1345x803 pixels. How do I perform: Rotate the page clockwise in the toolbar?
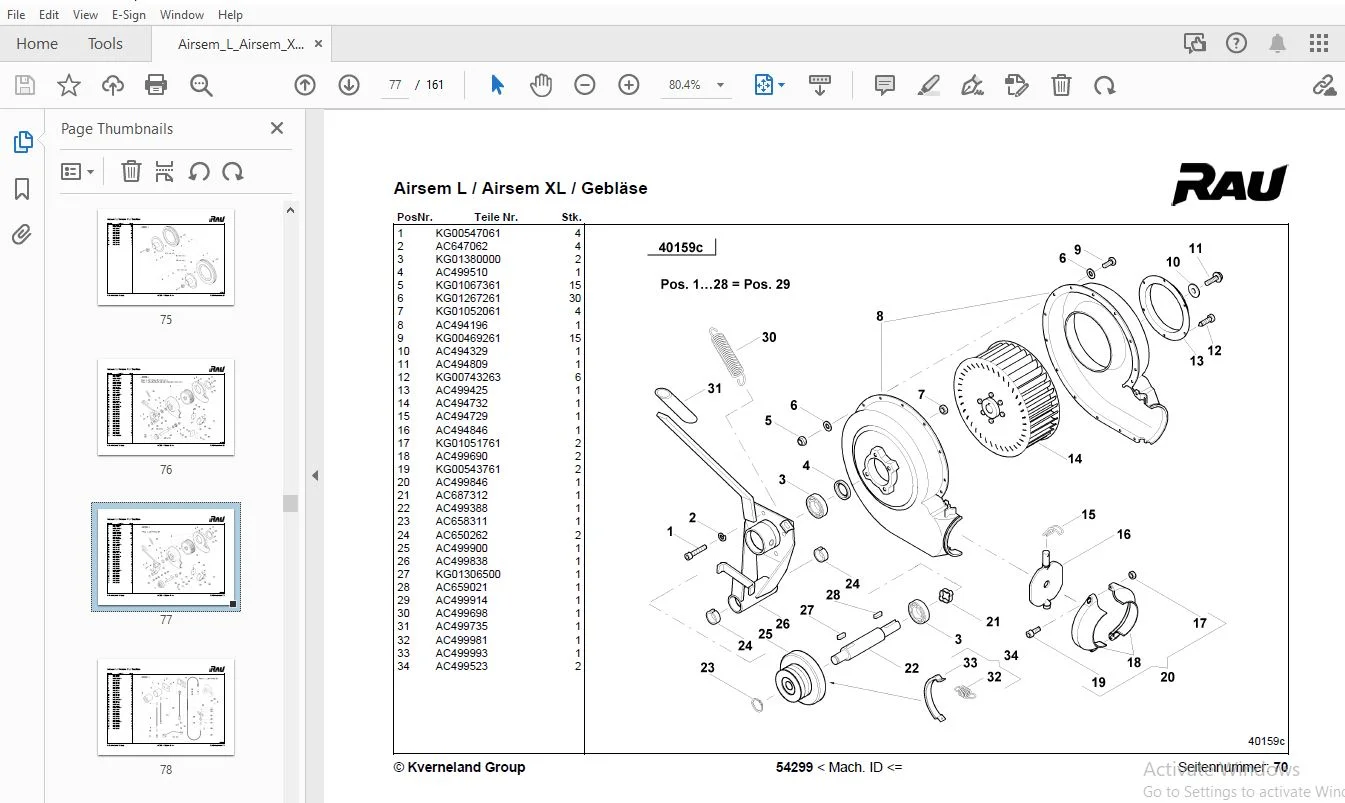pyautogui.click(x=1105, y=85)
